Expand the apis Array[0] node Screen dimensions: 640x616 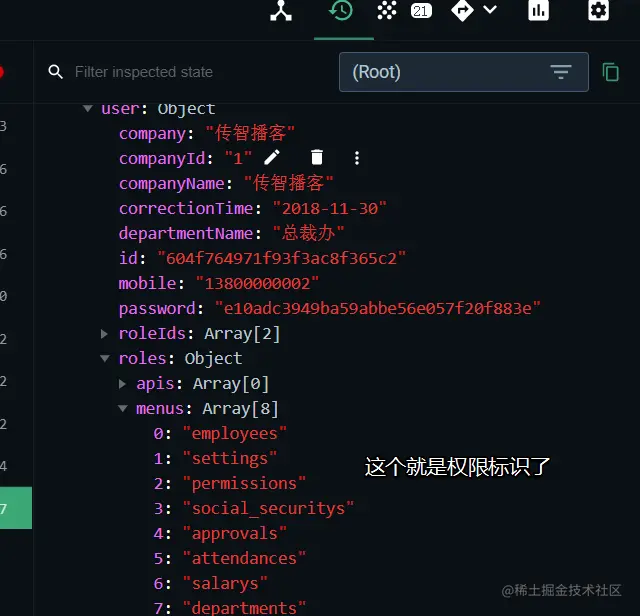122,384
